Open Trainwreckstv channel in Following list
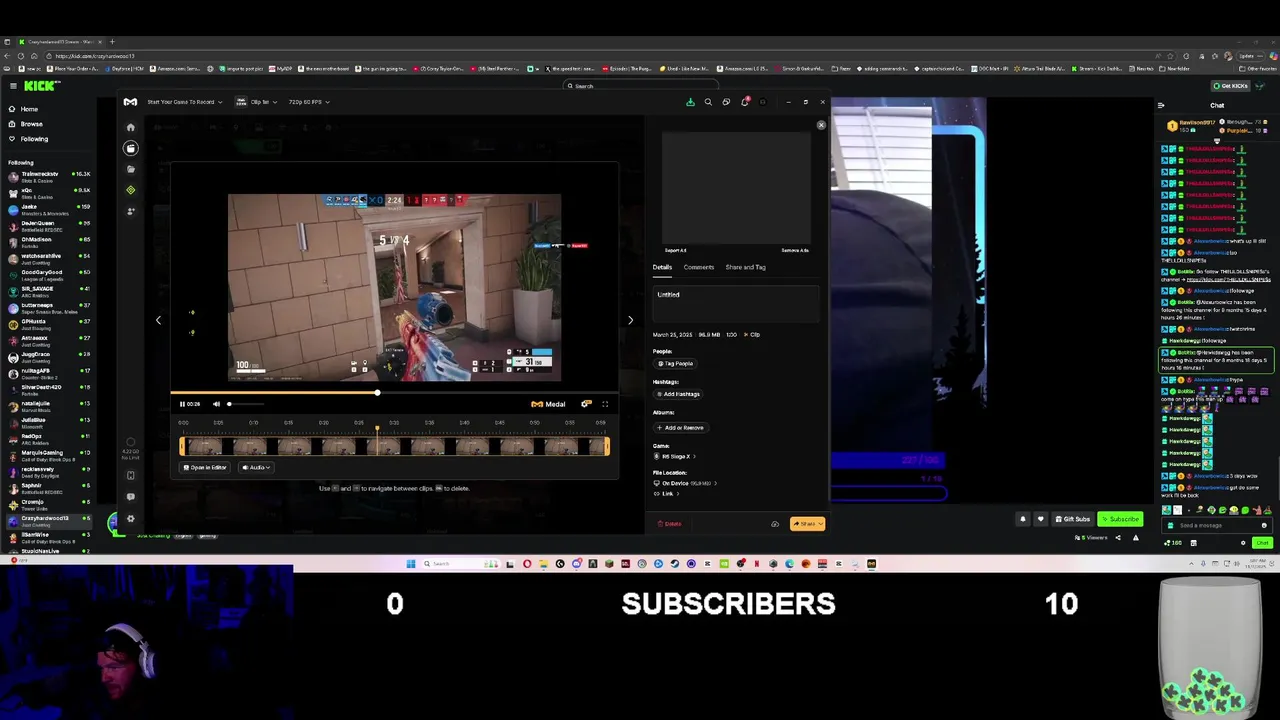 48,176
